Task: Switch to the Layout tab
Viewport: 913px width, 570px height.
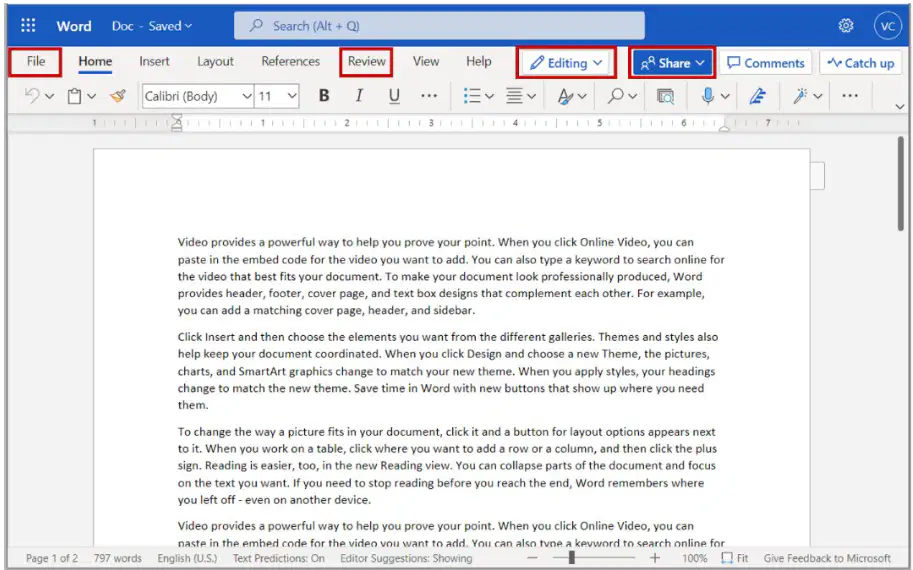Action: click(215, 61)
